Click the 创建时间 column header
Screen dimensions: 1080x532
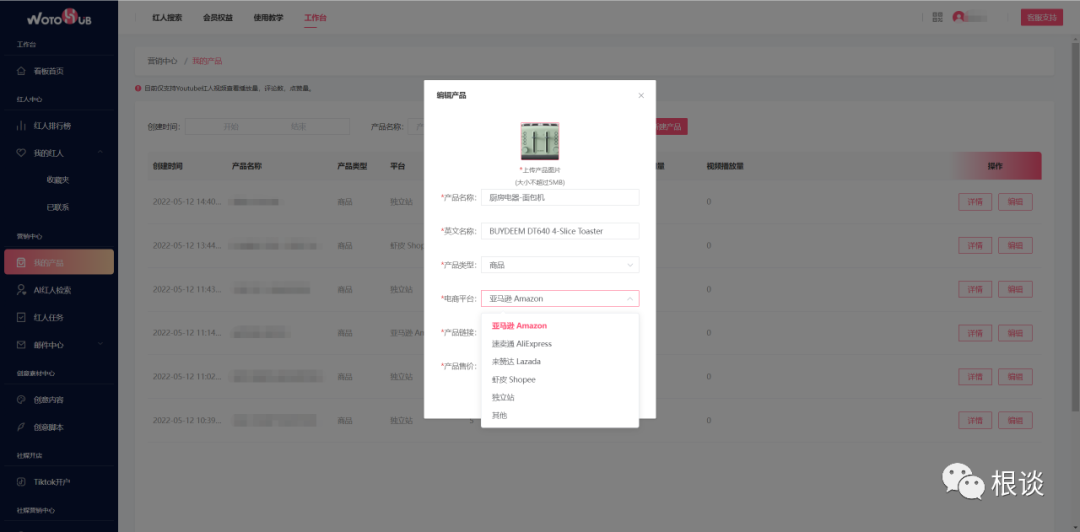[x=168, y=166]
